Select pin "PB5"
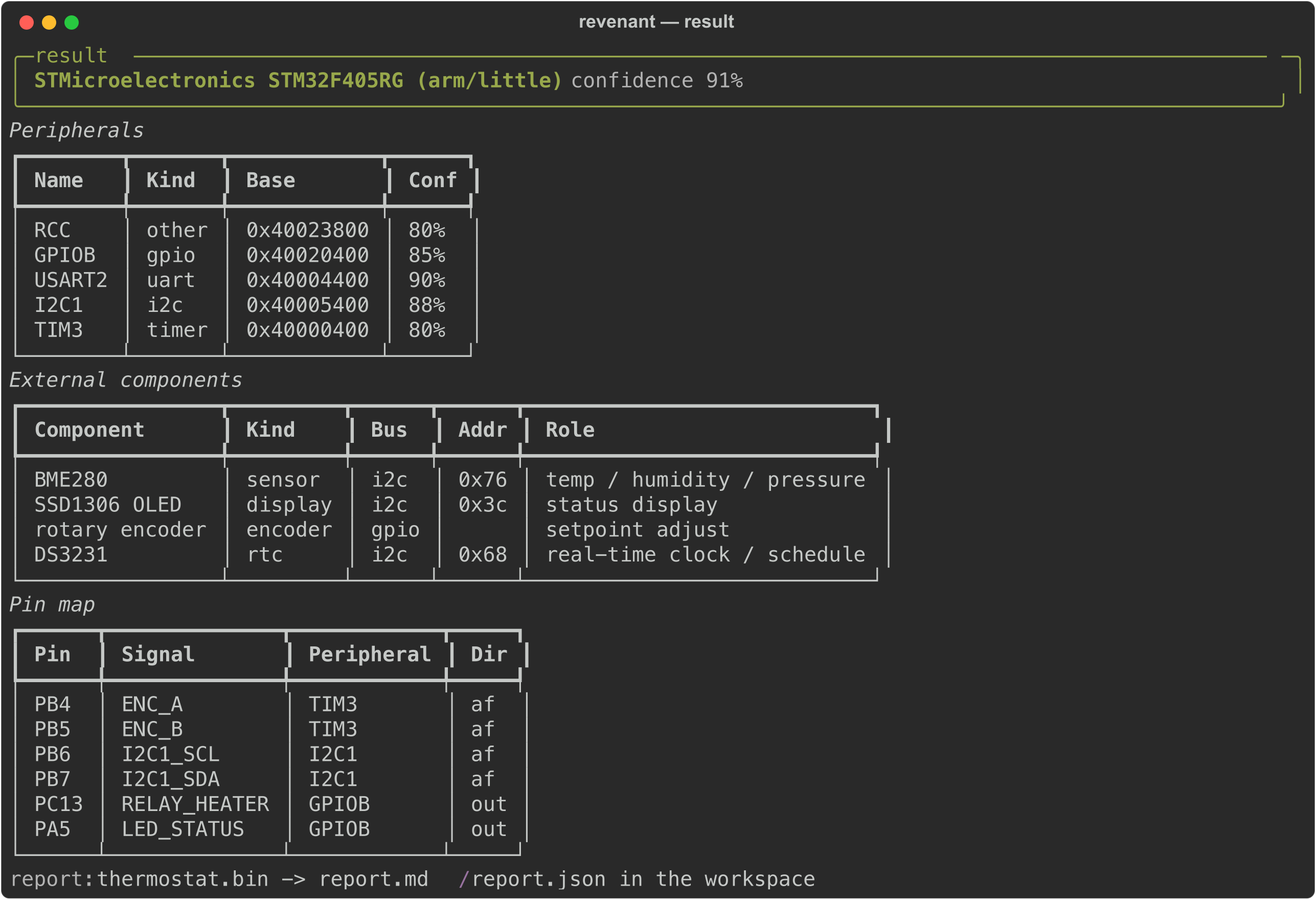This screenshot has width=1316, height=900. tap(52, 730)
